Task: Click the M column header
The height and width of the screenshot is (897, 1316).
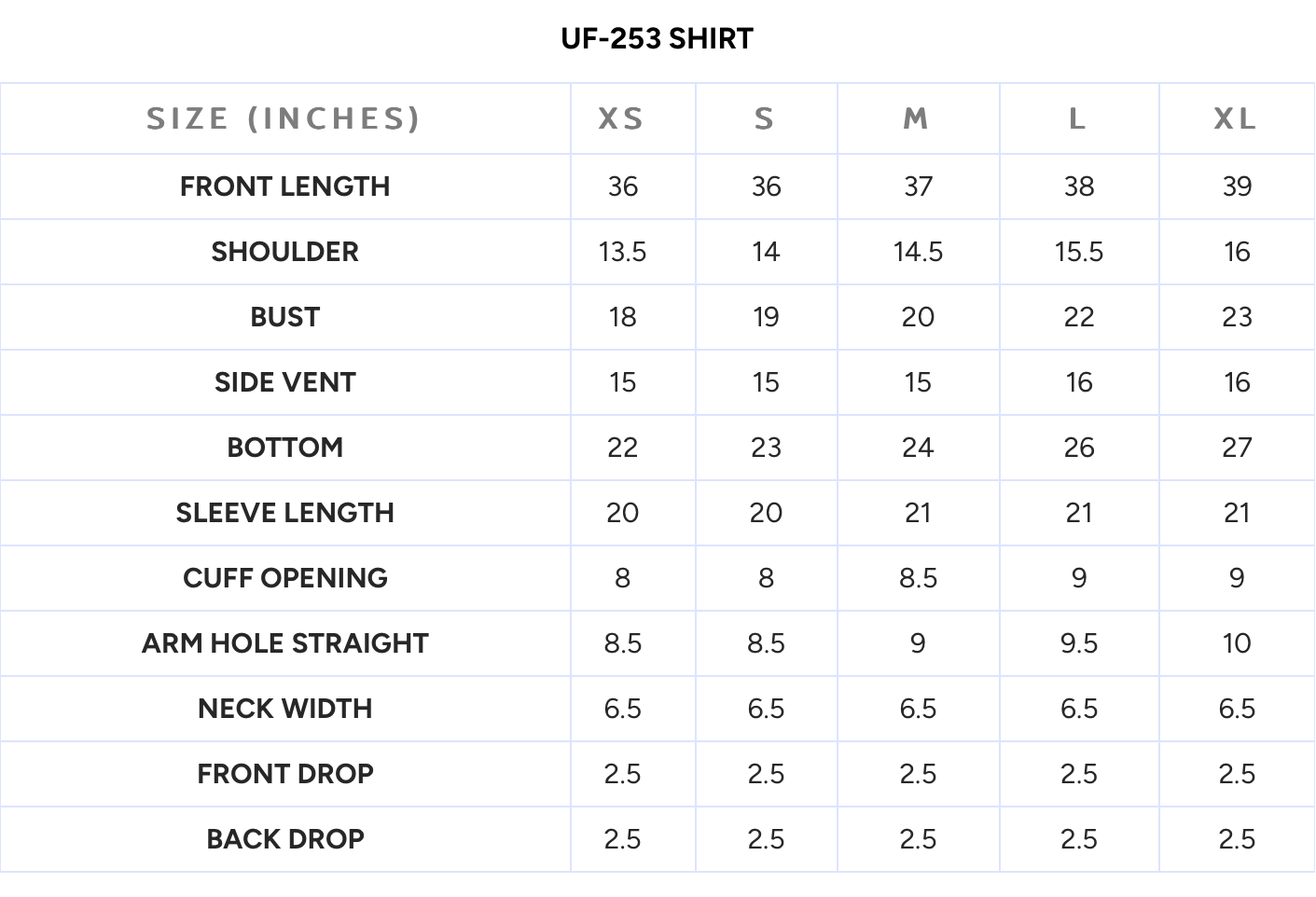Action: (917, 119)
